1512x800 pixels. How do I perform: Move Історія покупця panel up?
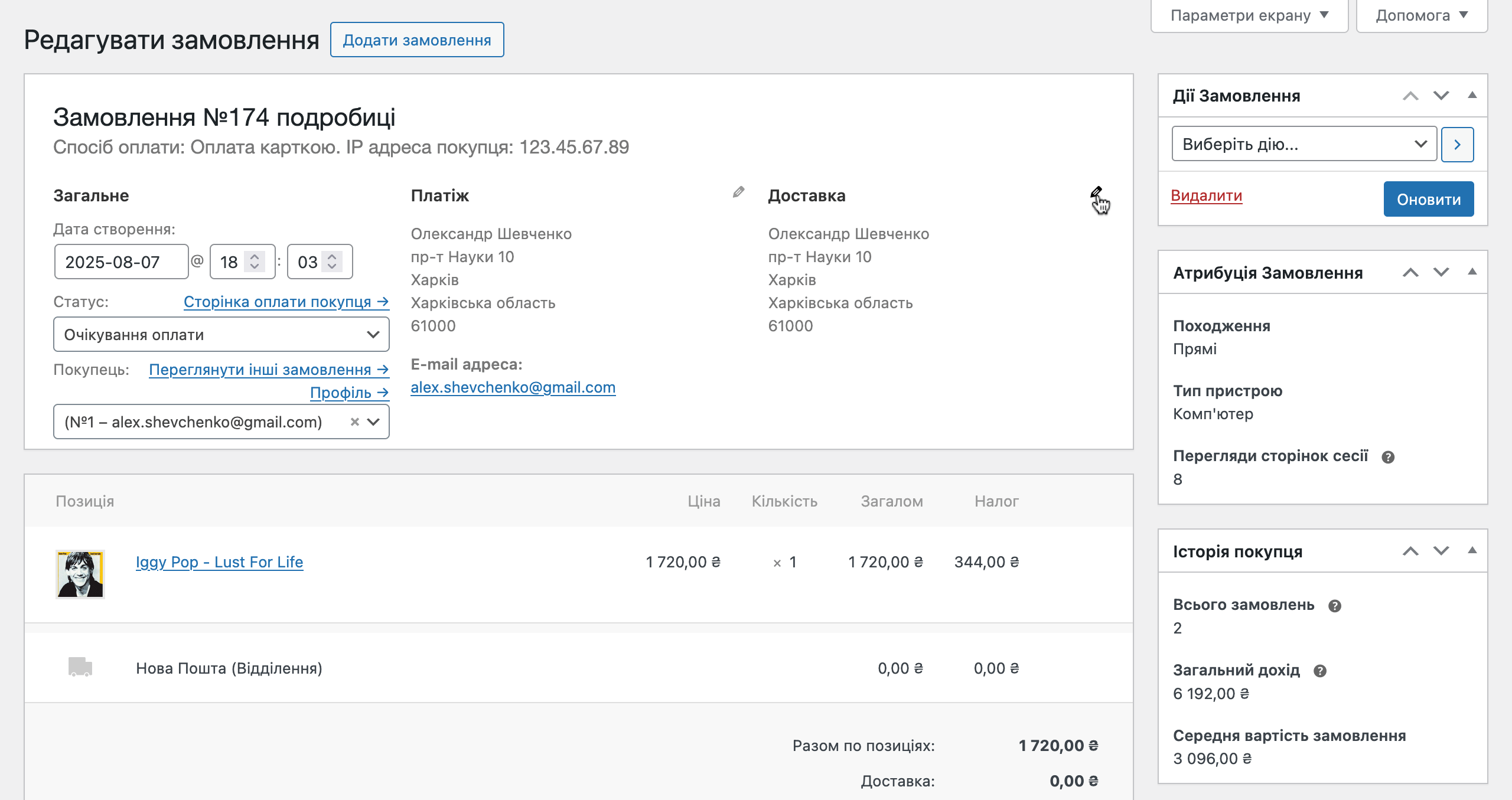pyautogui.click(x=1410, y=551)
